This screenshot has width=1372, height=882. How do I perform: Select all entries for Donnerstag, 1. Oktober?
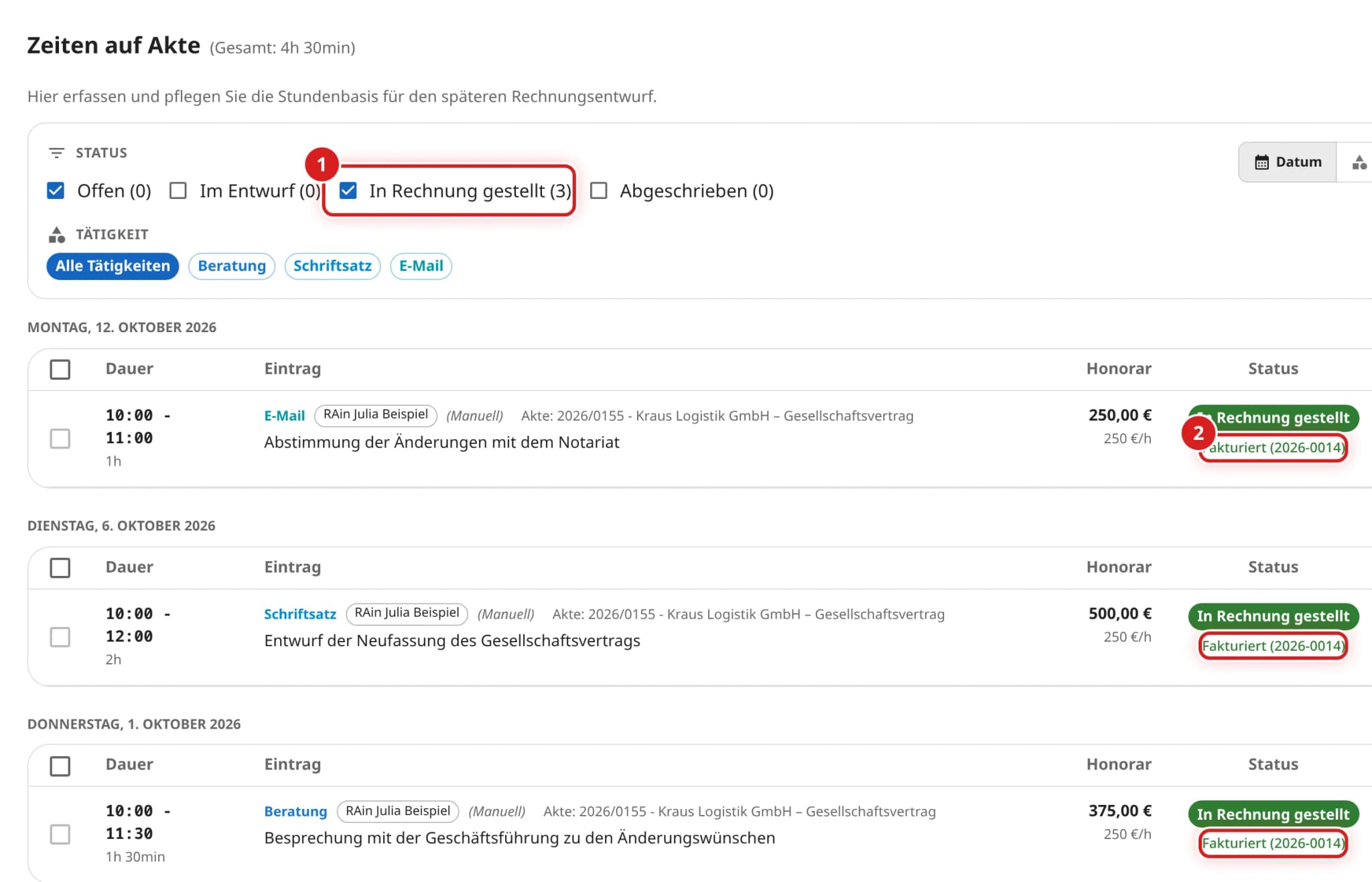click(x=60, y=765)
